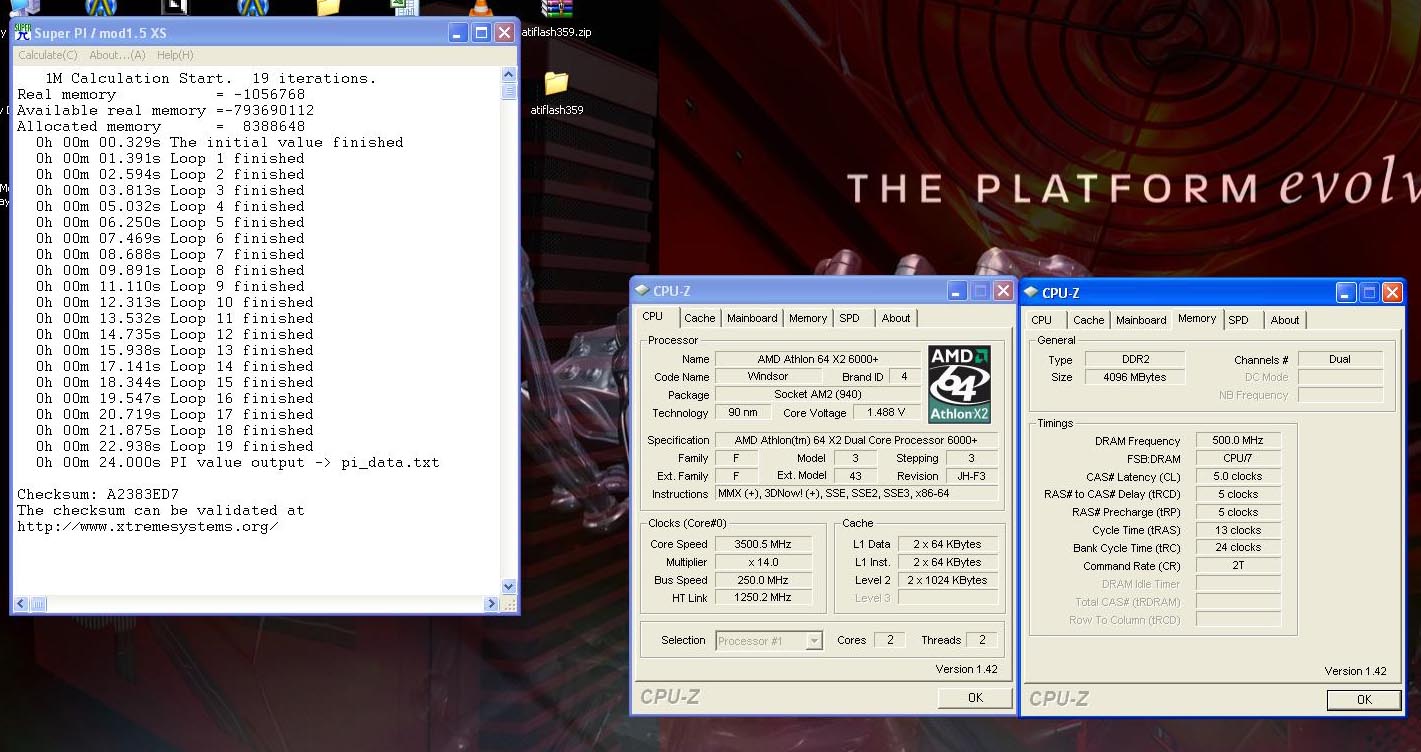Image resolution: width=1421 pixels, height=752 pixels.
Task: Select the atiflash359.zip archive icon
Action: [x=556, y=10]
